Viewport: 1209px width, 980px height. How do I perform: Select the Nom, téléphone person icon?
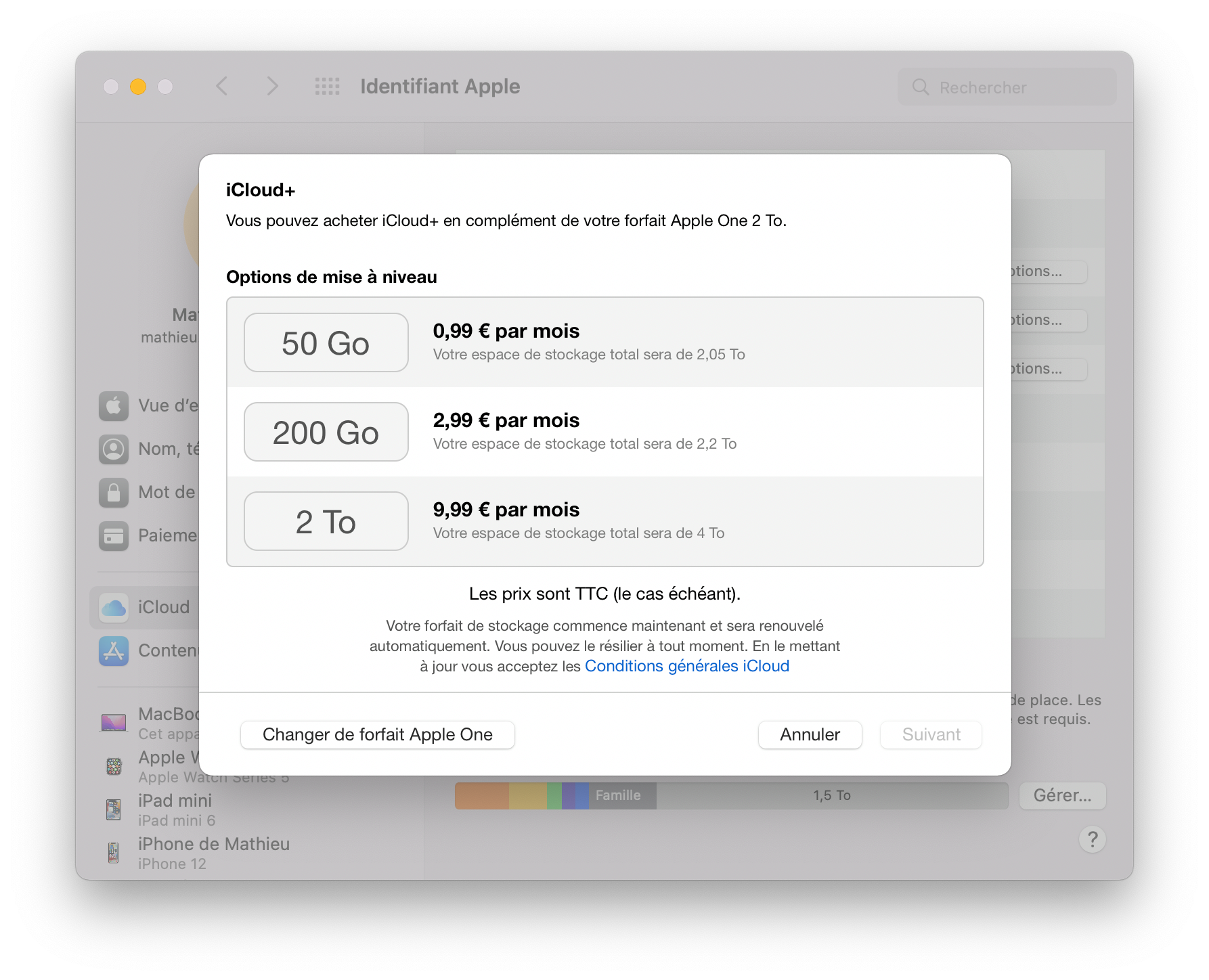click(x=114, y=449)
